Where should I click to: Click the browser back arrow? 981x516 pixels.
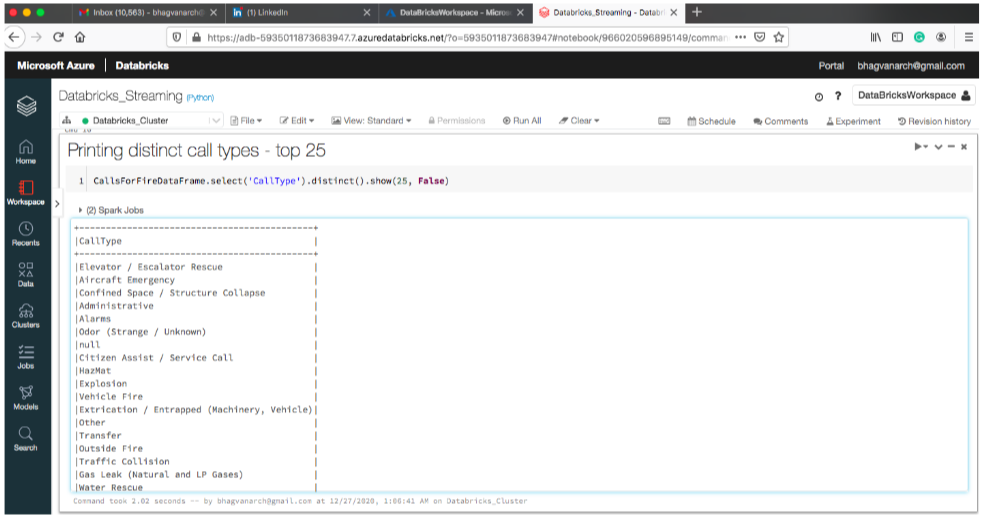click(x=14, y=37)
